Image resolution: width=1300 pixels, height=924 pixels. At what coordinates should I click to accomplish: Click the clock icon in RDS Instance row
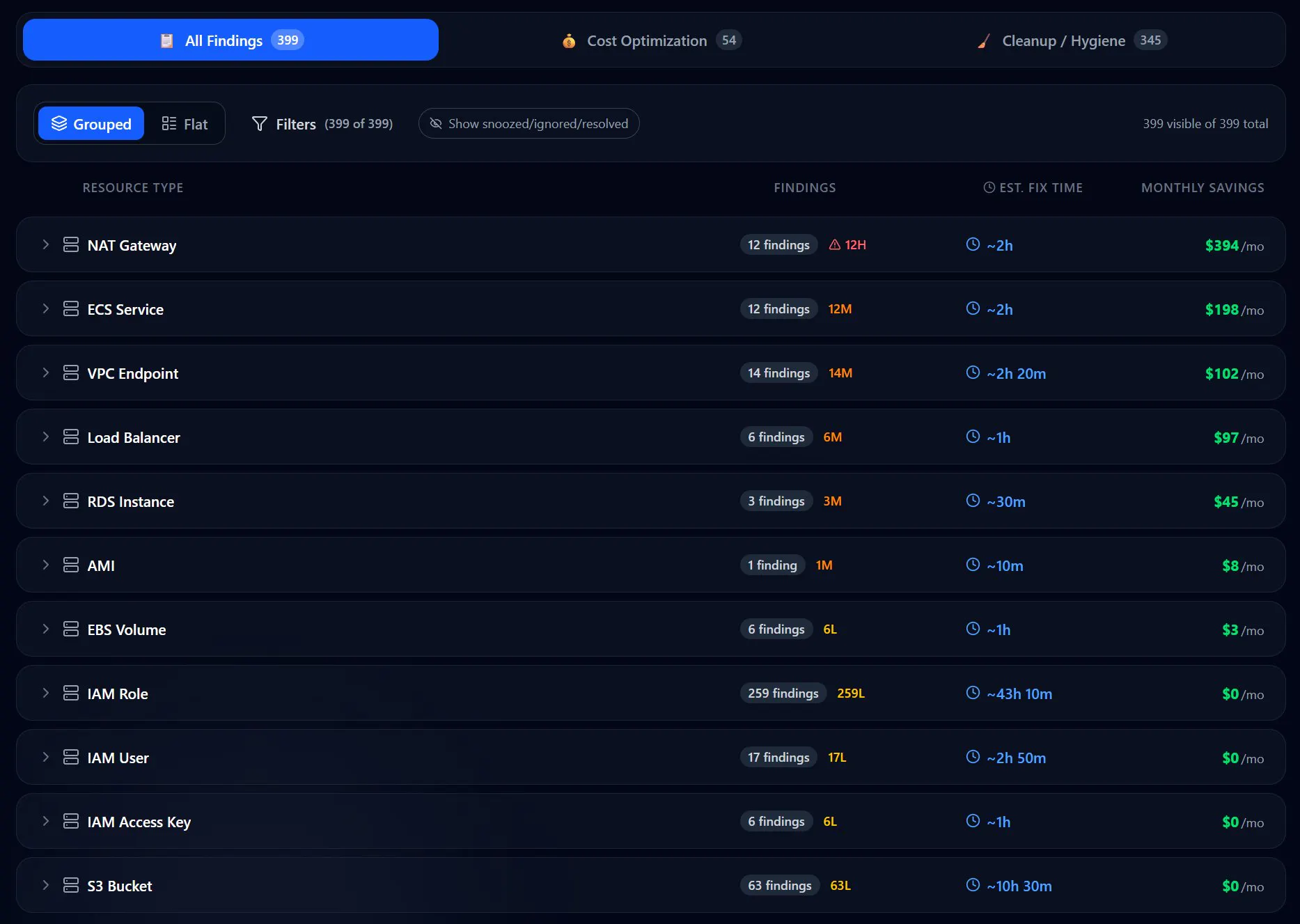[973, 500]
